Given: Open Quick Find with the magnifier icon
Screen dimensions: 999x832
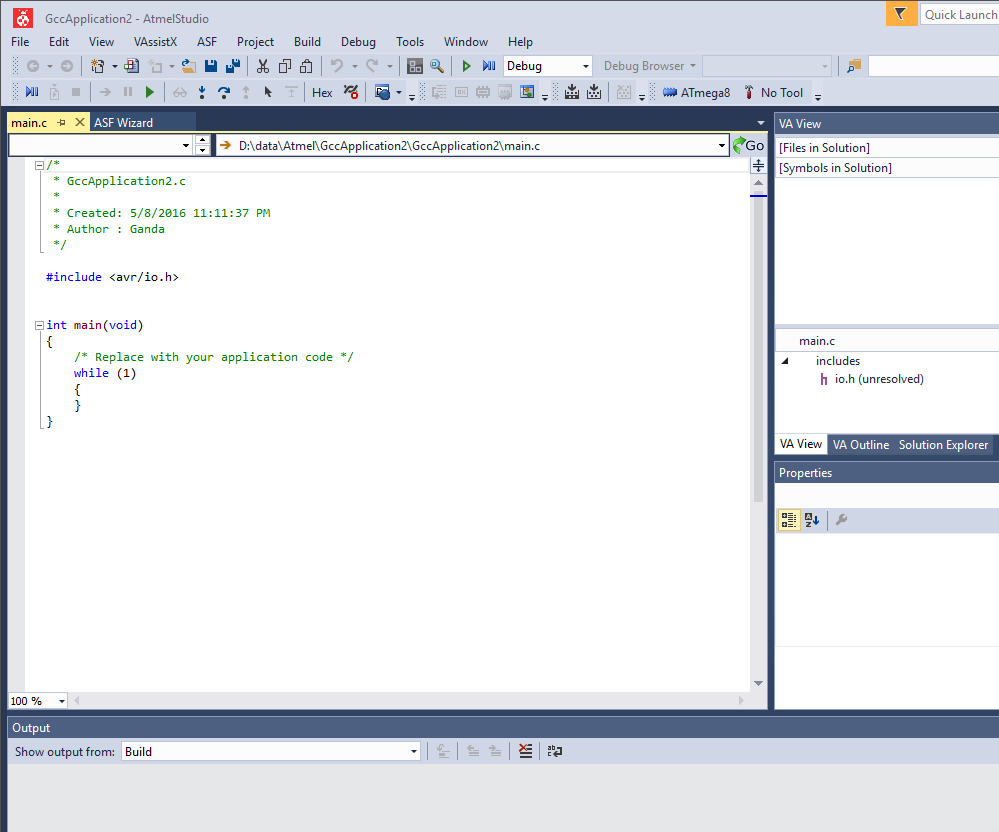Looking at the screenshot, I should tap(437, 65).
